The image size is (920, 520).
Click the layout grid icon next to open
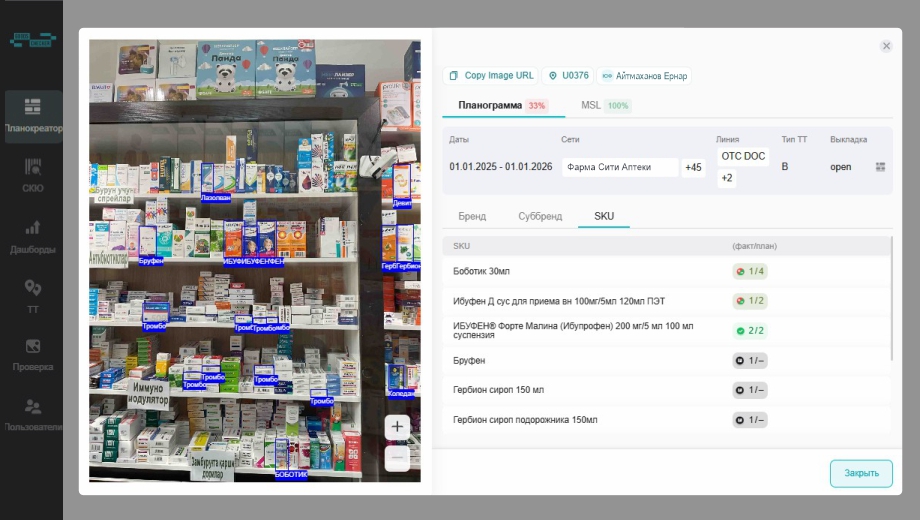coord(880,167)
